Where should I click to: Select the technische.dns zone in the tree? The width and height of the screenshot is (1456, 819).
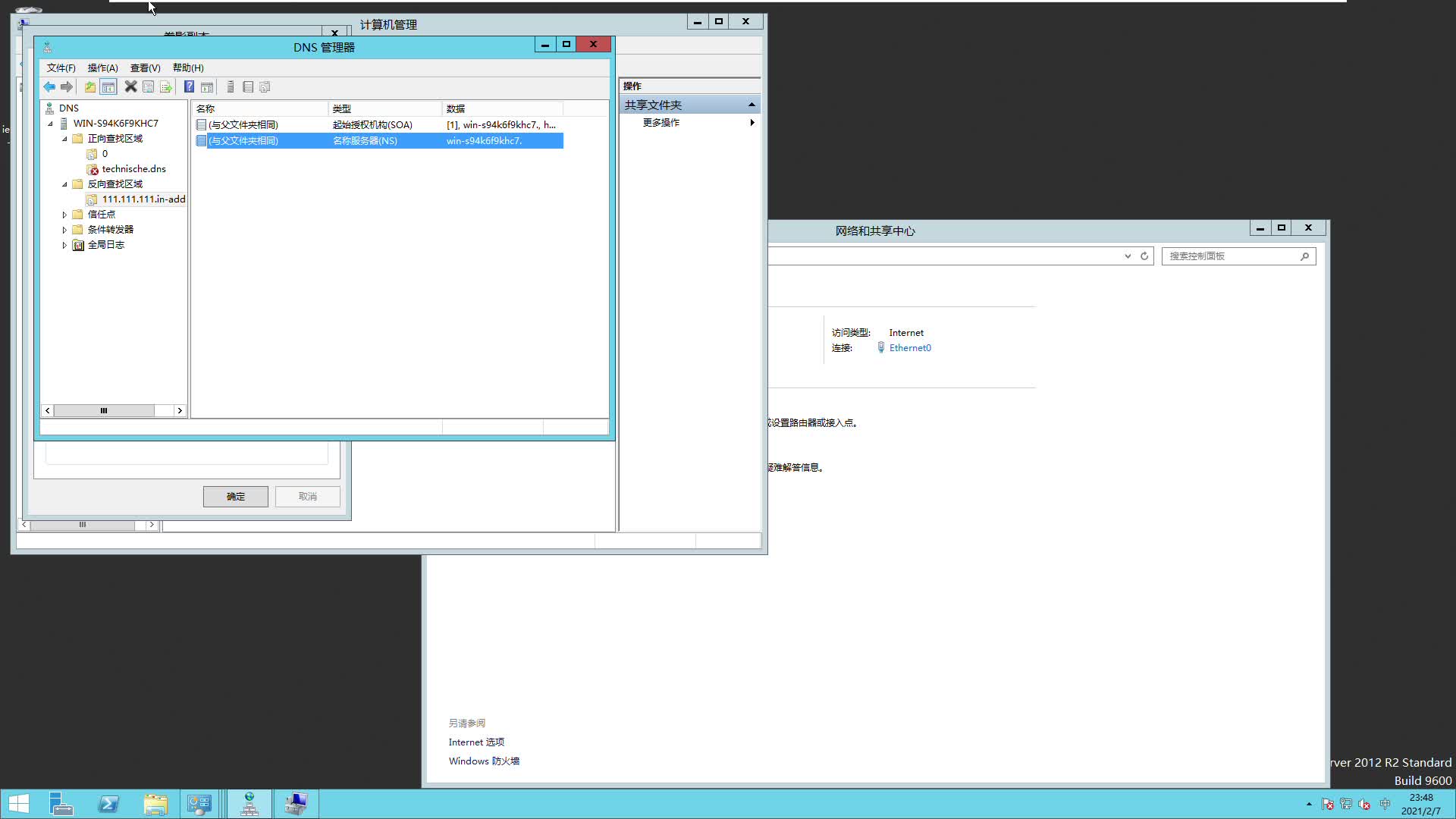tap(133, 168)
